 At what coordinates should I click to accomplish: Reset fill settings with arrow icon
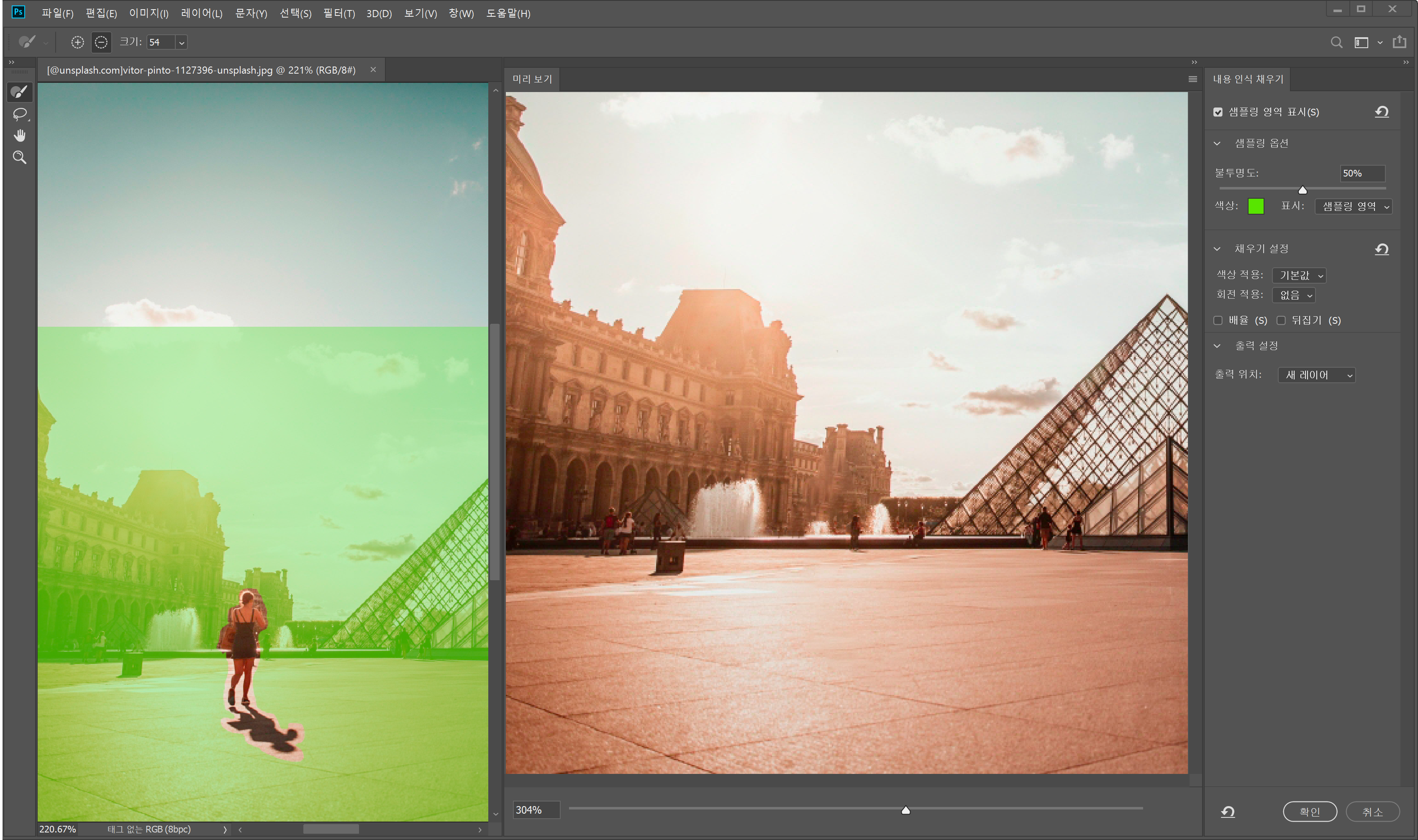(1381, 249)
